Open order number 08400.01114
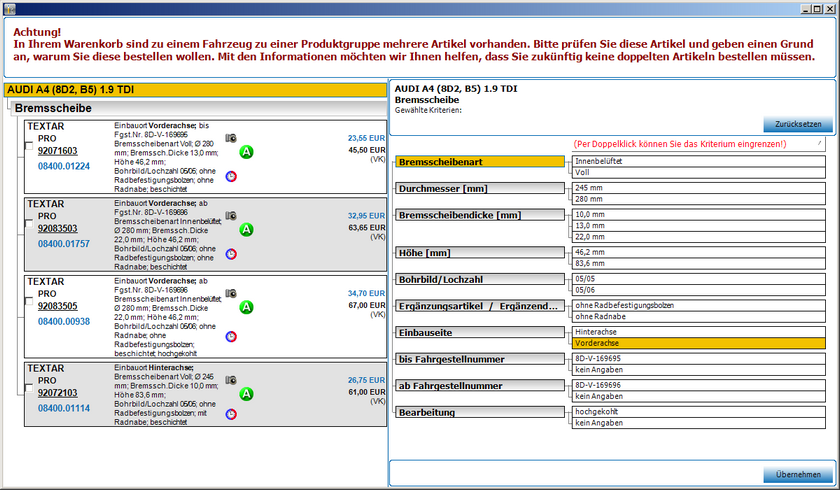 64,409
